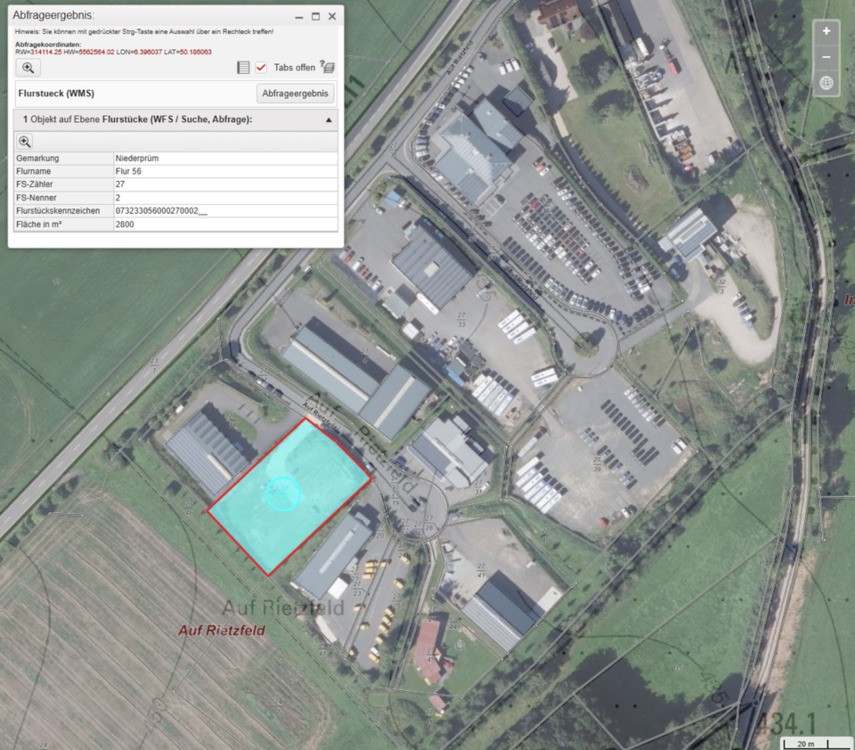Collapse the Flurstücke results section arrow

click(329, 119)
